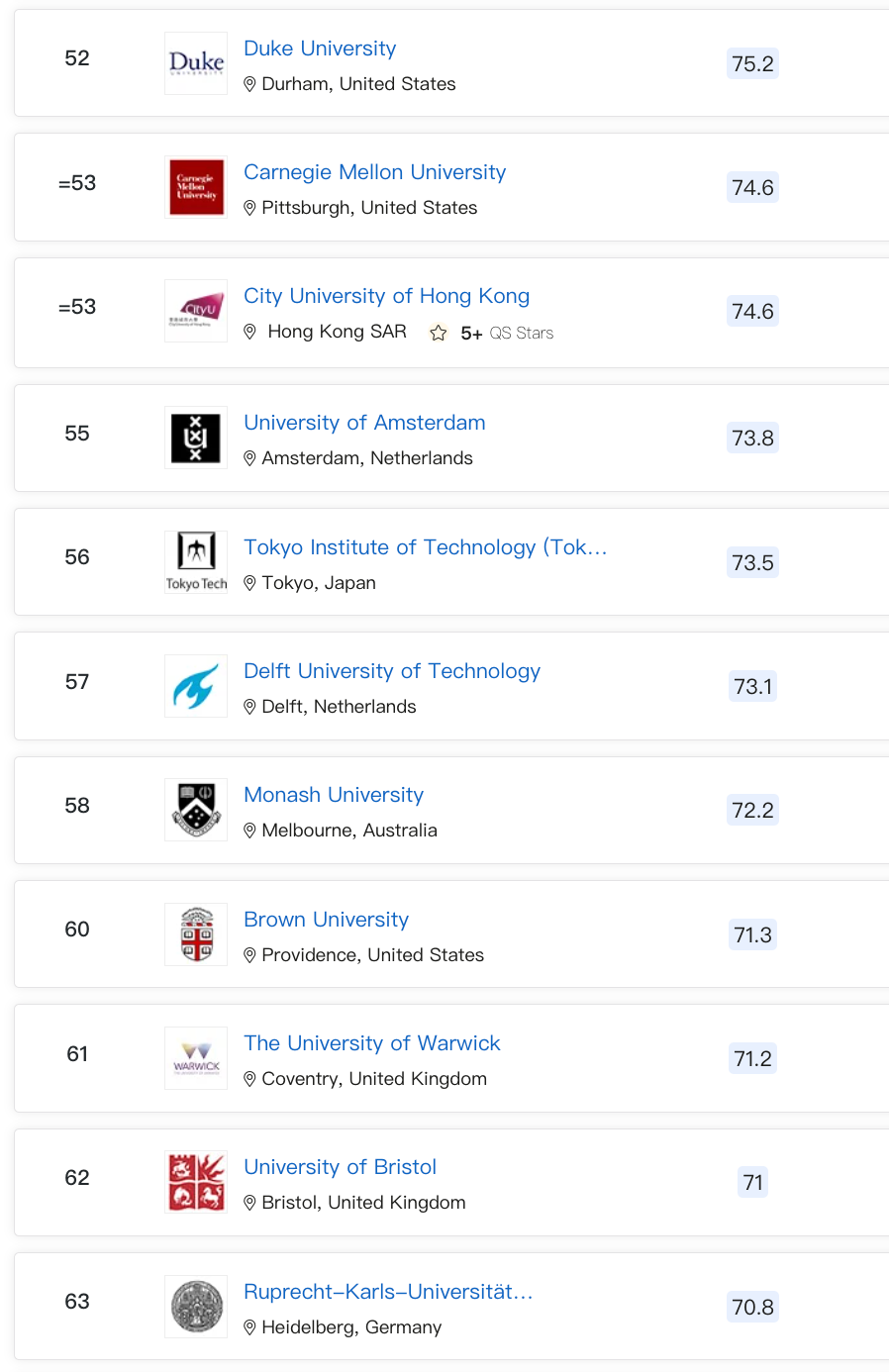Click the 75.2 score badge for Duke
Image resolution: width=889 pixels, height=1372 pixels.
(x=752, y=64)
